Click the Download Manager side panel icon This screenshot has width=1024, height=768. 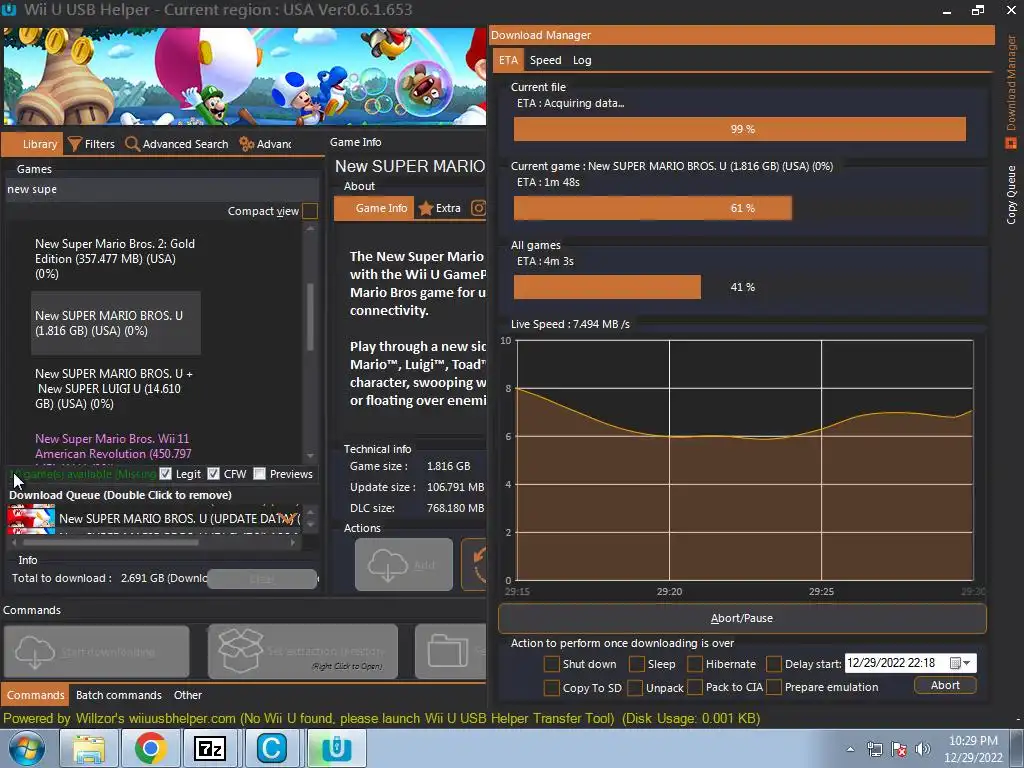click(1011, 143)
